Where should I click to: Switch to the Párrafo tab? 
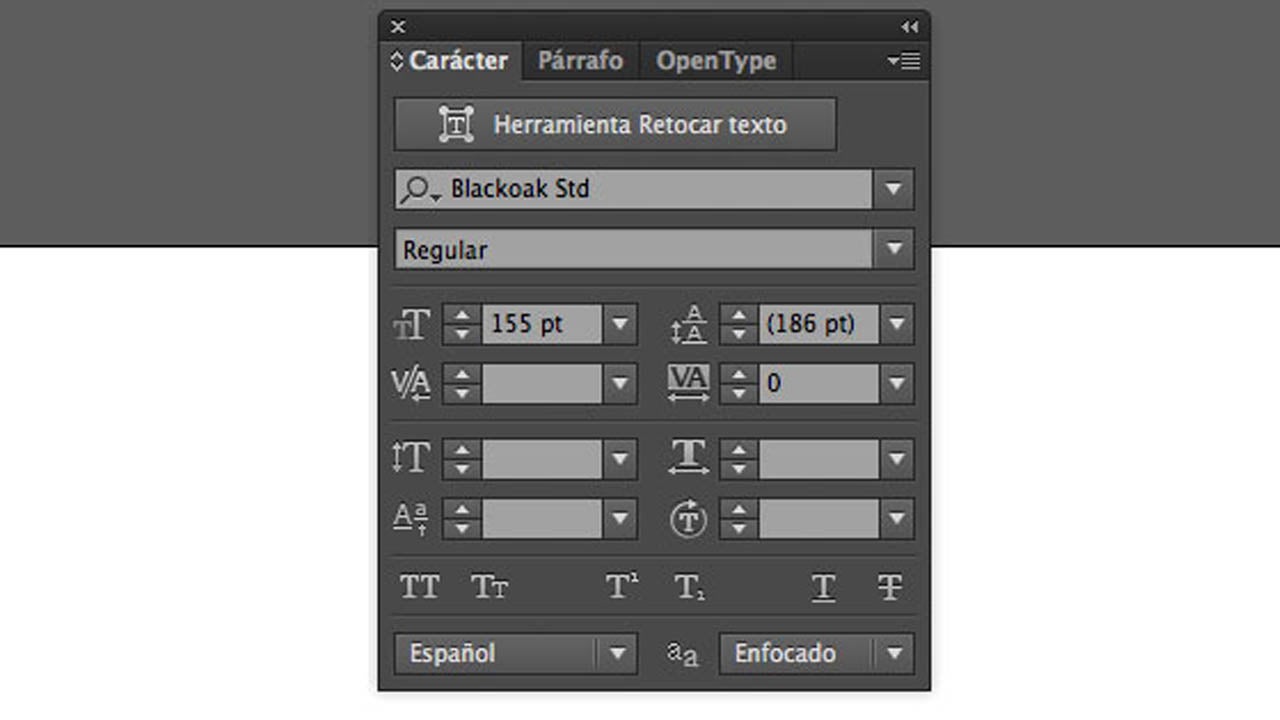(580, 61)
